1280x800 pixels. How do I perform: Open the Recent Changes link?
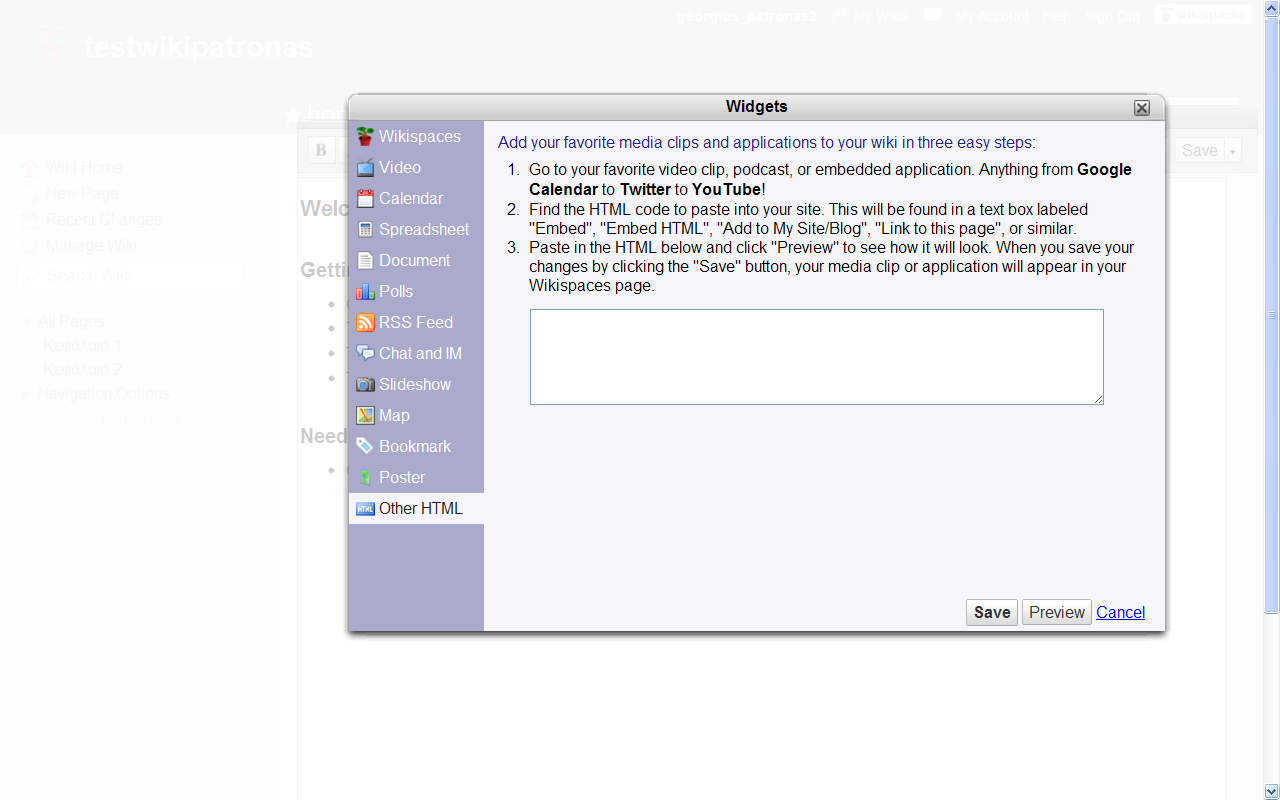coord(103,219)
